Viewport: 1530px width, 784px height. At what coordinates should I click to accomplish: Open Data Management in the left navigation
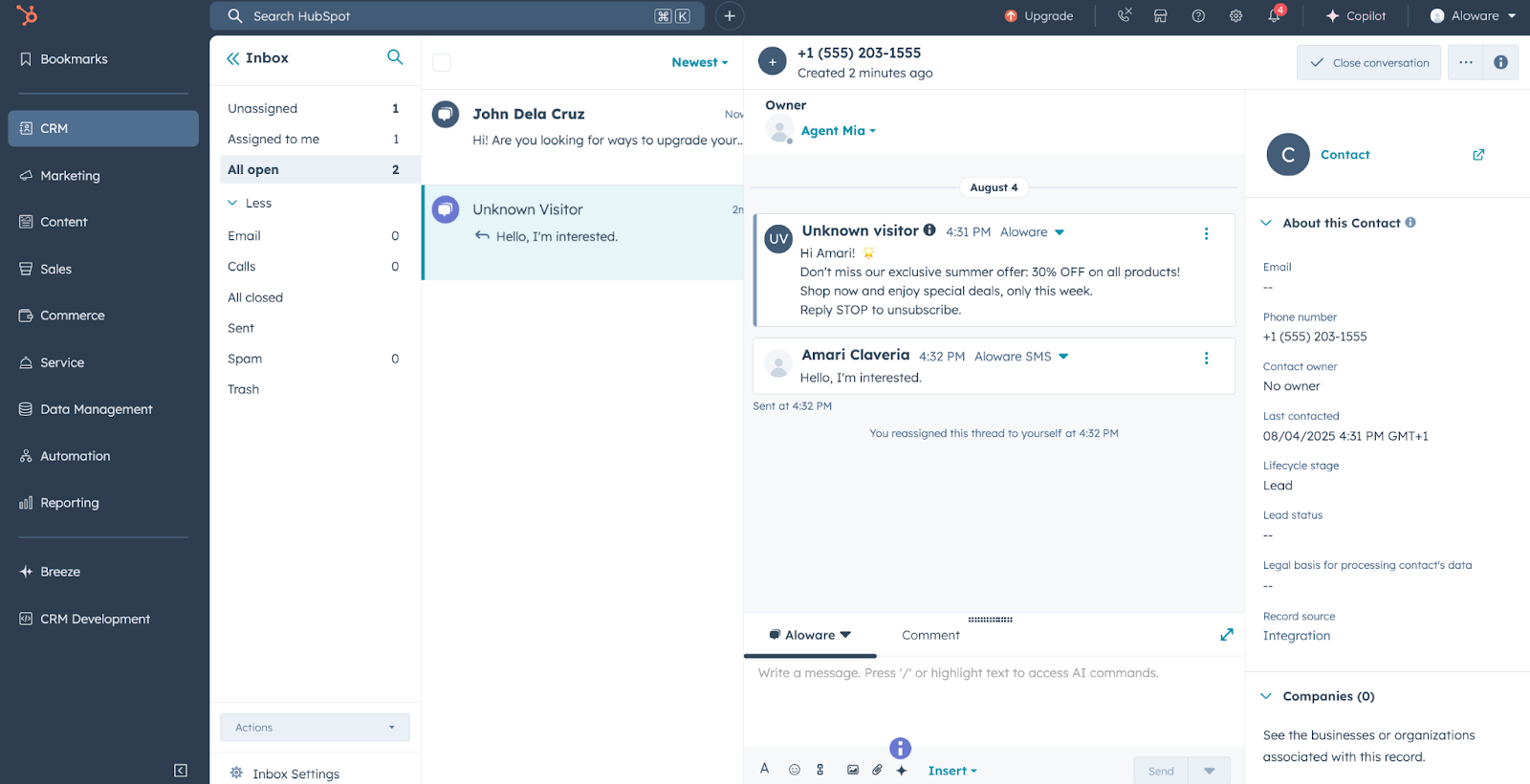pyautogui.click(x=86, y=409)
